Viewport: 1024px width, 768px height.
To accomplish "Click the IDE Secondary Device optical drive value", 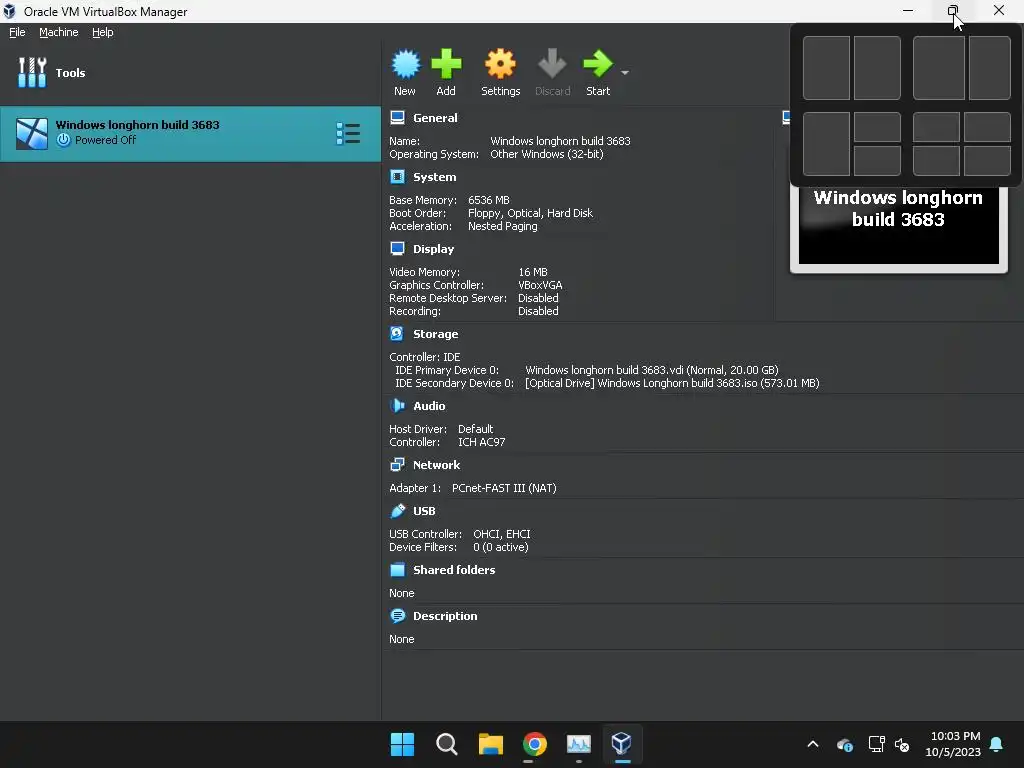I will 672,383.
